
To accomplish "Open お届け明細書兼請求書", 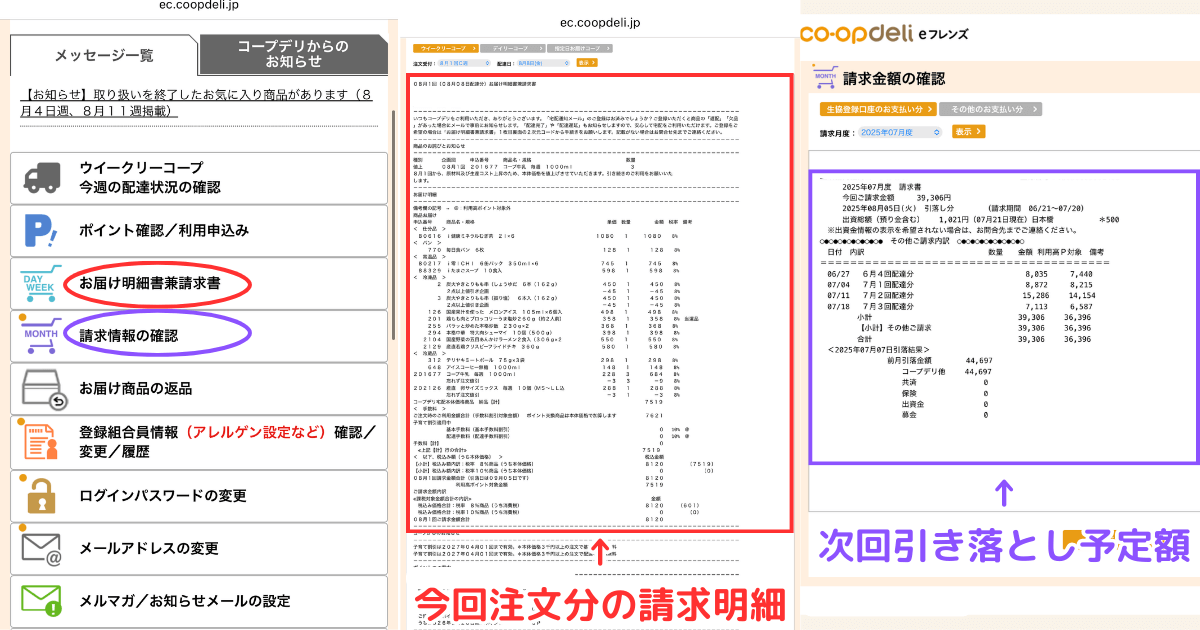I will [x=199, y=283].
